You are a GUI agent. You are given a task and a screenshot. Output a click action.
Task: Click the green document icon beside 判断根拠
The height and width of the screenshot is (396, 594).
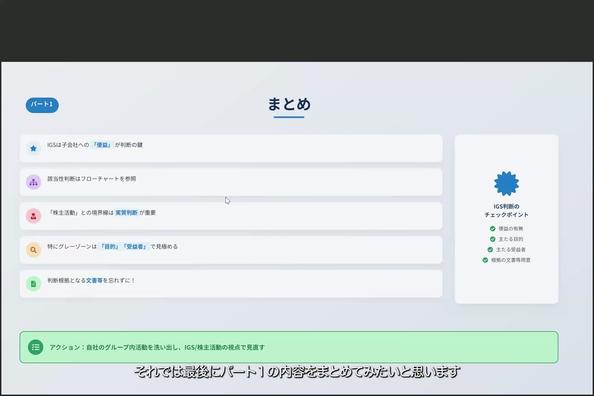(33, 284)
